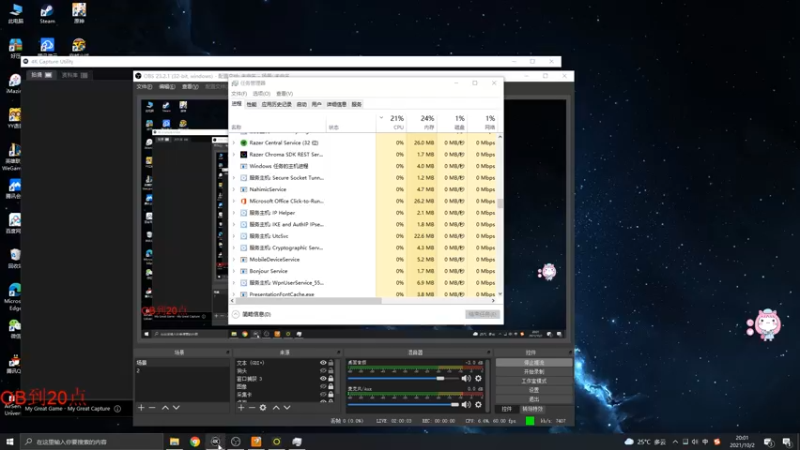The image size is (800, 450).
Task: Mute the 桌面音频 desktop audio speaker icon
Action: tap(466, 379)
